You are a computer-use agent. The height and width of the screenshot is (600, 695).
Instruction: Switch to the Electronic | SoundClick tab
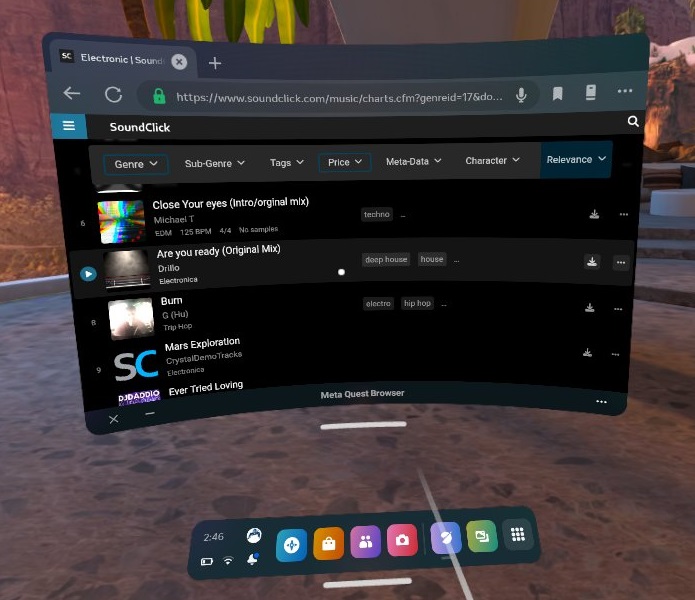click(x=121, y=59)
